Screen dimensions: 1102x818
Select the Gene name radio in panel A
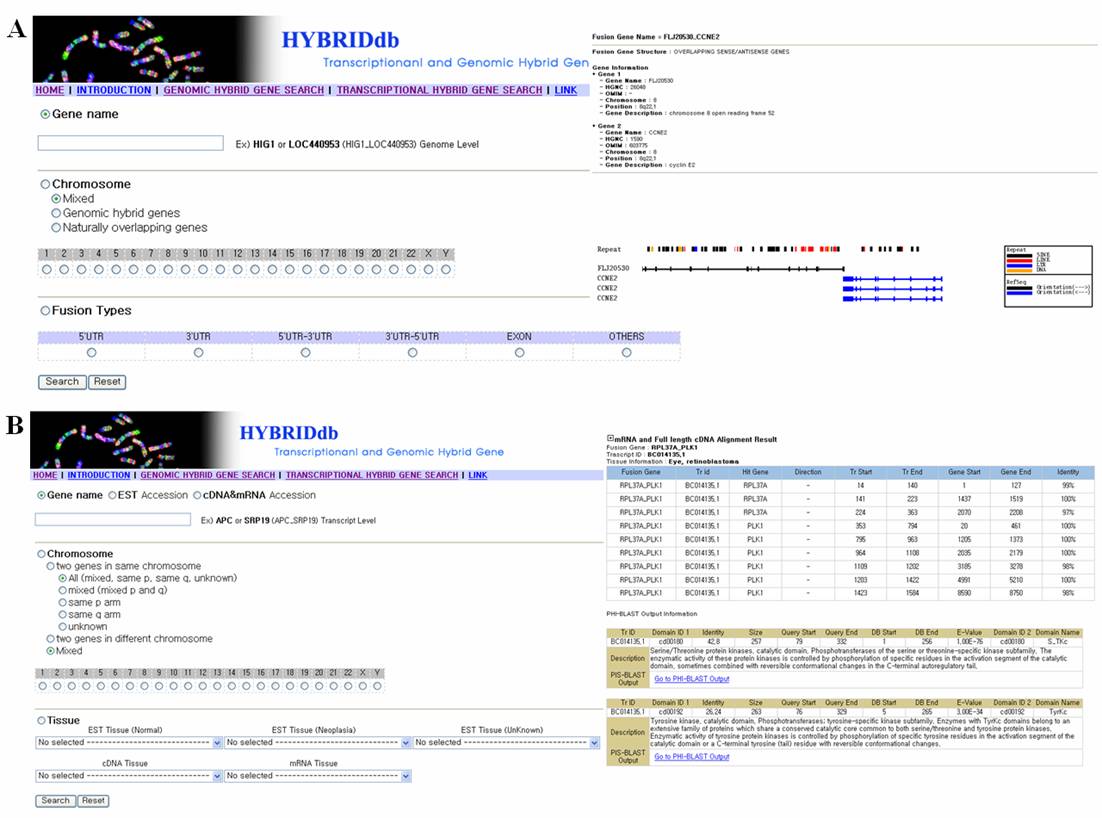coord(45,114)
